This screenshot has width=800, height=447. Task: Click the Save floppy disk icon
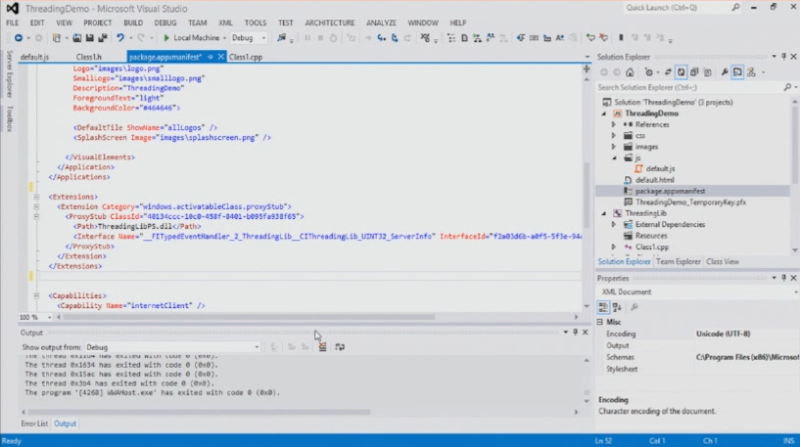point(89,38)
